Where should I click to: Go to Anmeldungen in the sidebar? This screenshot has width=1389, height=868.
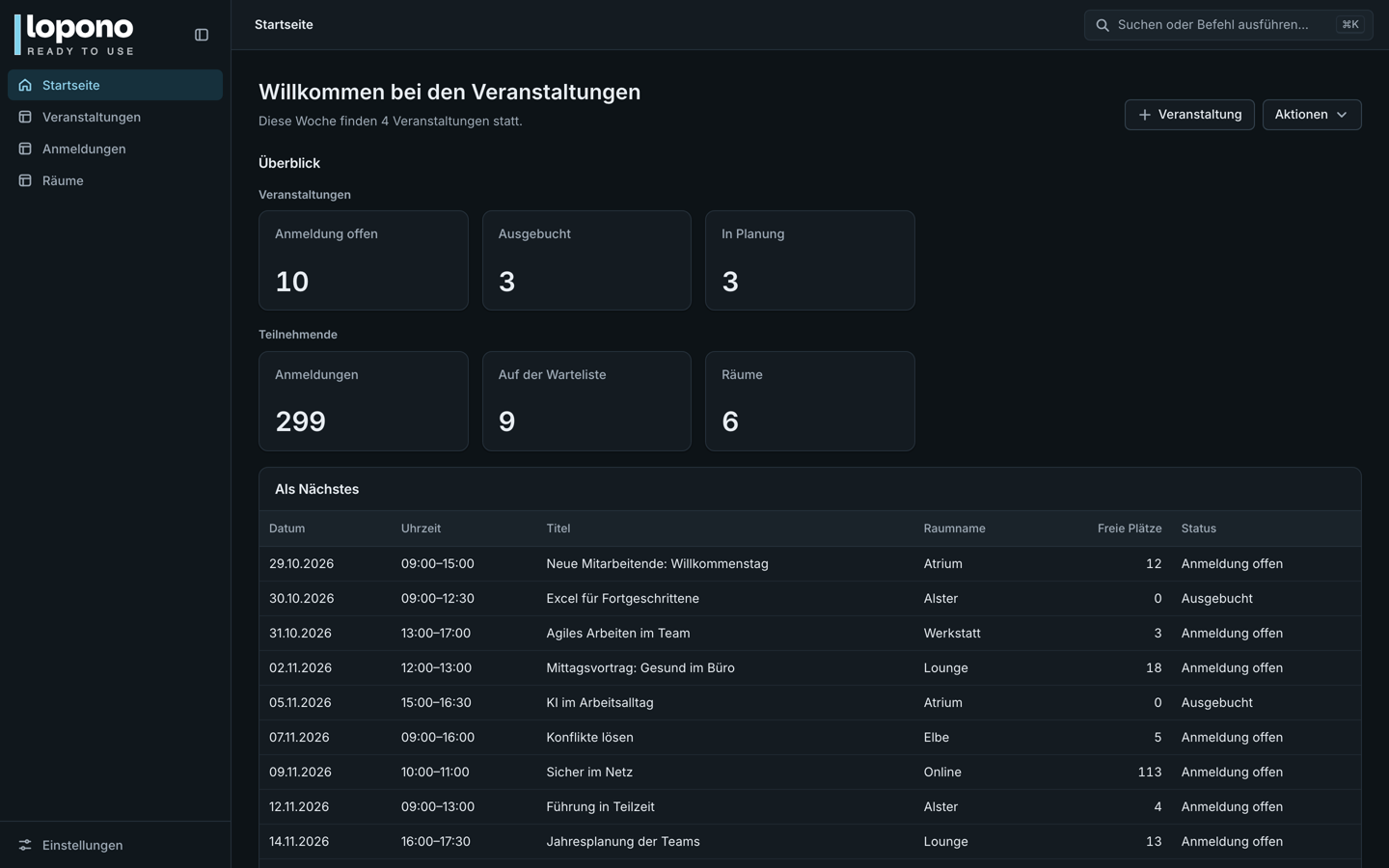(115, 149)
